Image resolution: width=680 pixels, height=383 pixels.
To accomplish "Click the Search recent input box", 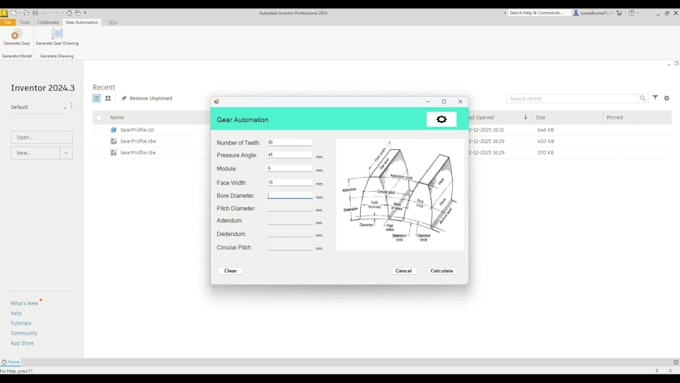I will point(572,98).
